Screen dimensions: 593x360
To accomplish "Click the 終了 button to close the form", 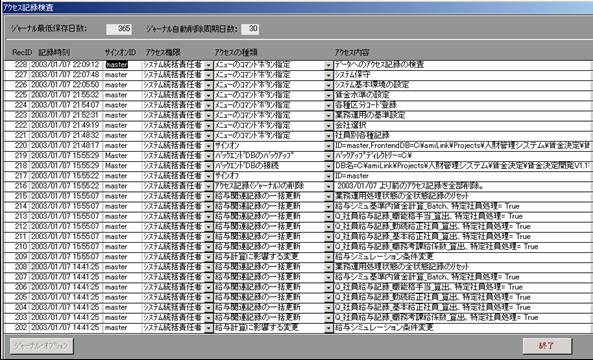I will point(547,346).
